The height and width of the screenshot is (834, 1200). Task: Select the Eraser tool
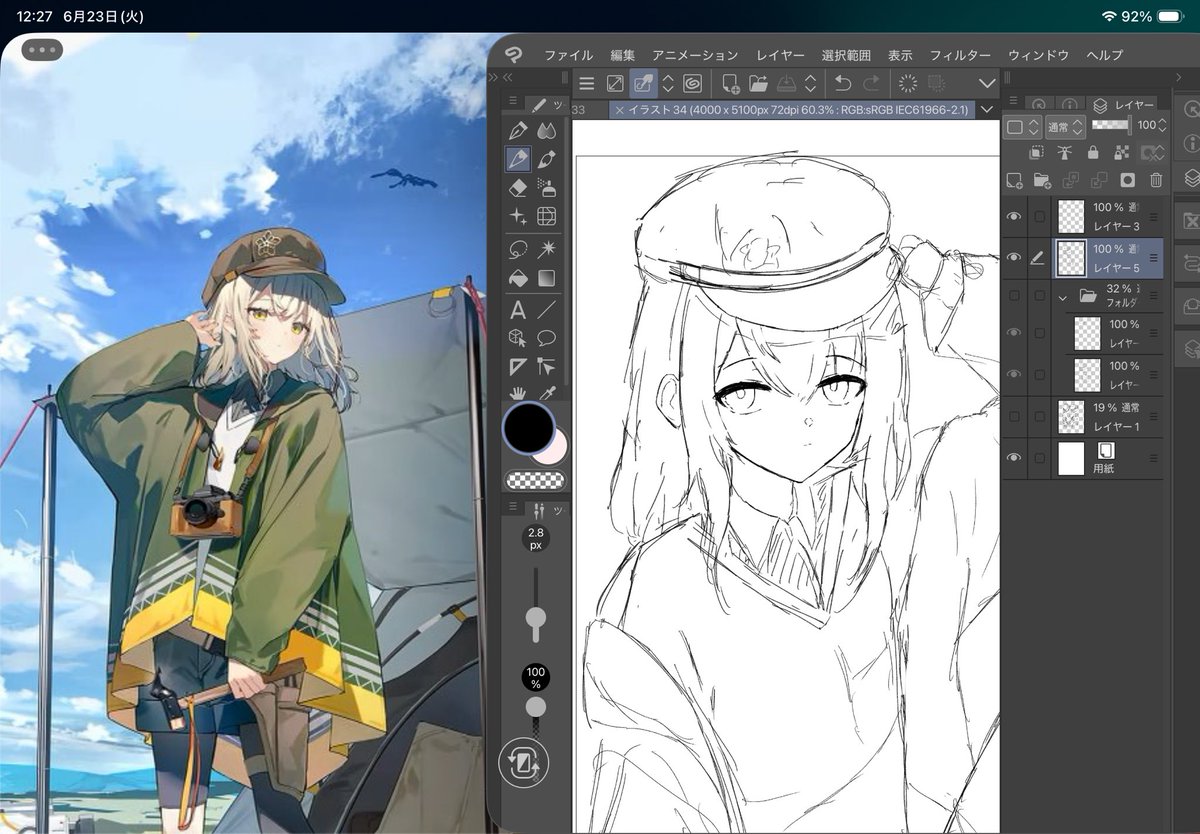coord(518,188)
